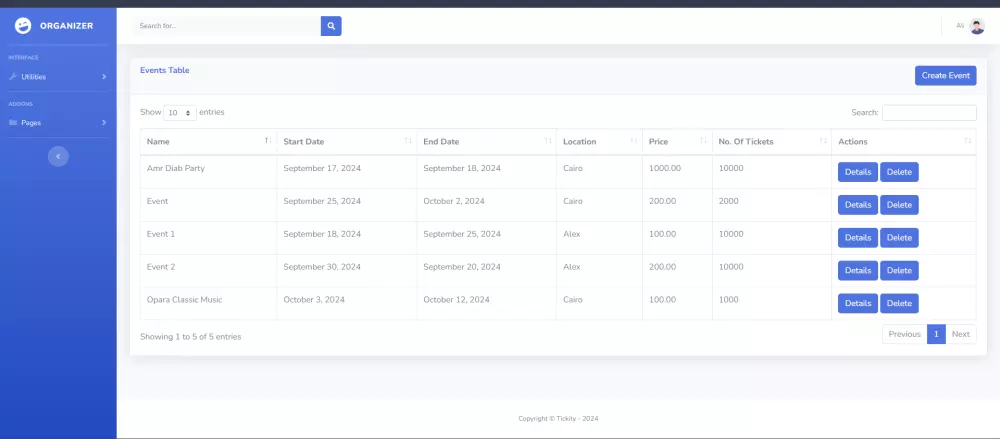1000x439 pixels.
Task: Click the Pages folder icon
Action: click(x=13, y=123)
